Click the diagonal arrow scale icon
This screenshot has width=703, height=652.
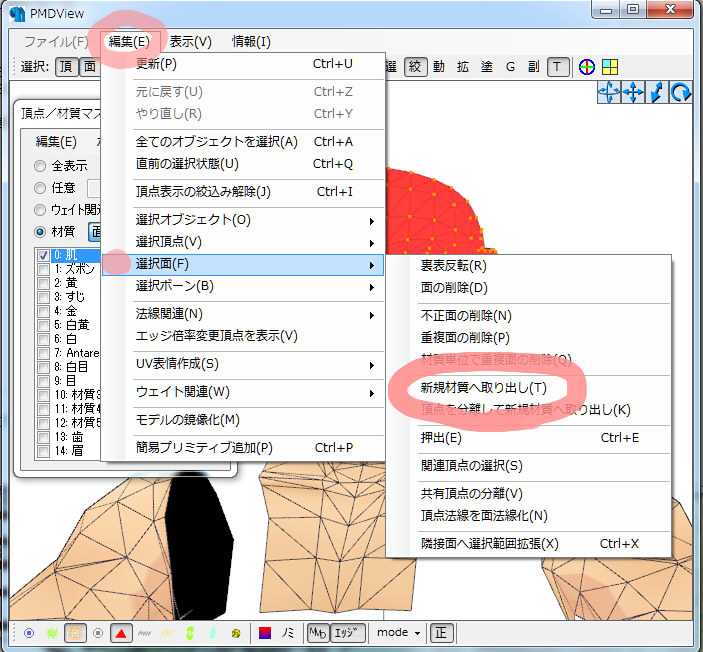[656, 93]
